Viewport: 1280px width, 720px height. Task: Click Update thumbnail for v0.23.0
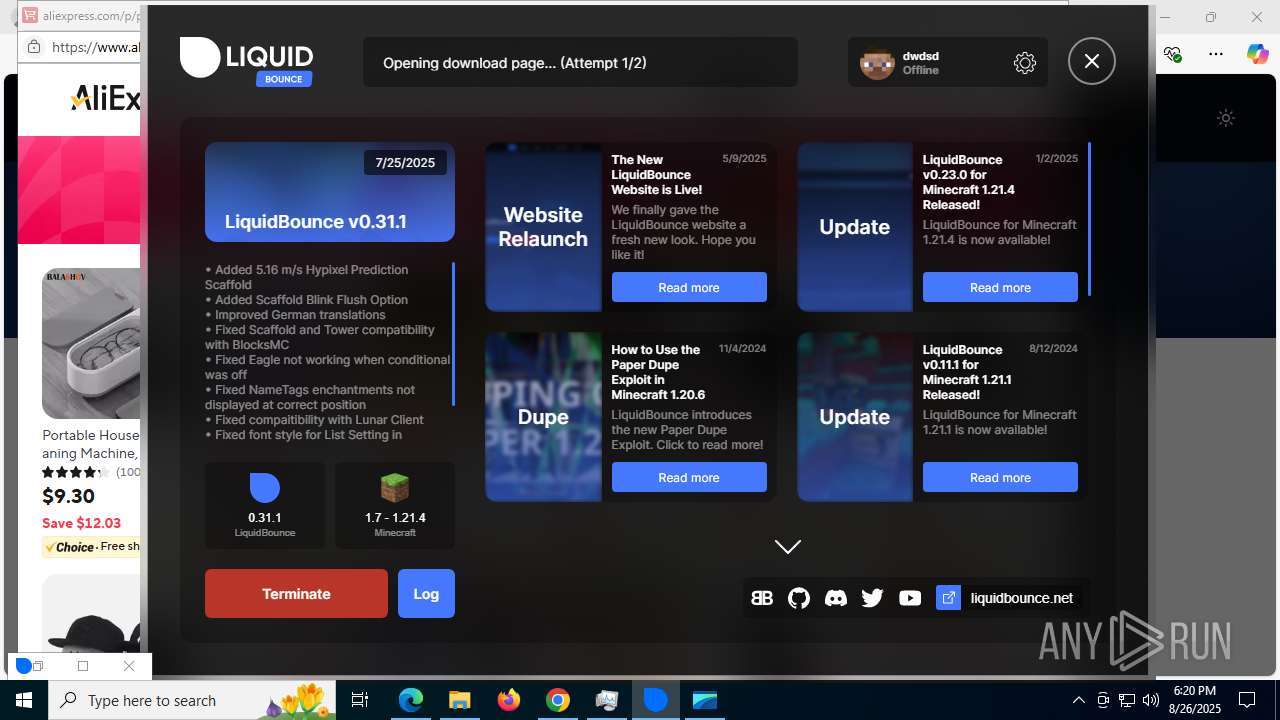855,227
